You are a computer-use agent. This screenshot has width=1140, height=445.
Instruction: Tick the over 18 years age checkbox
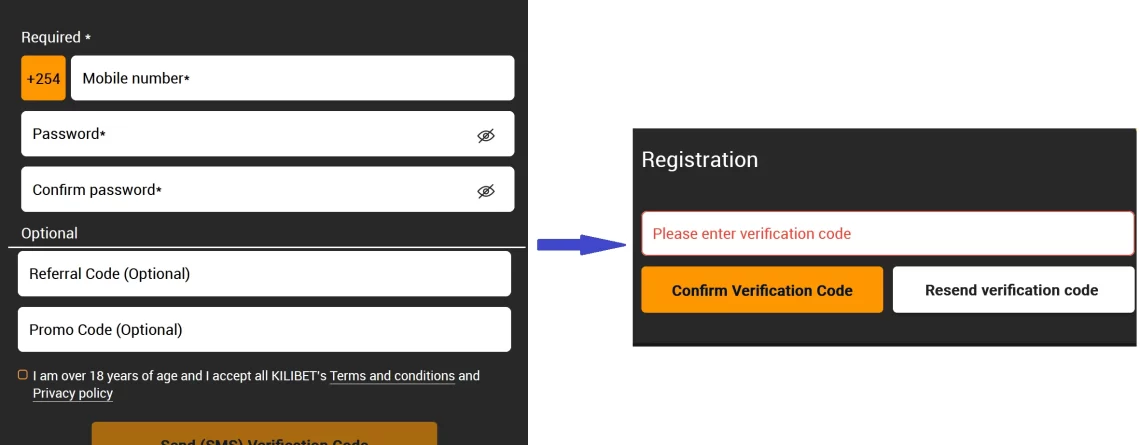23,375
